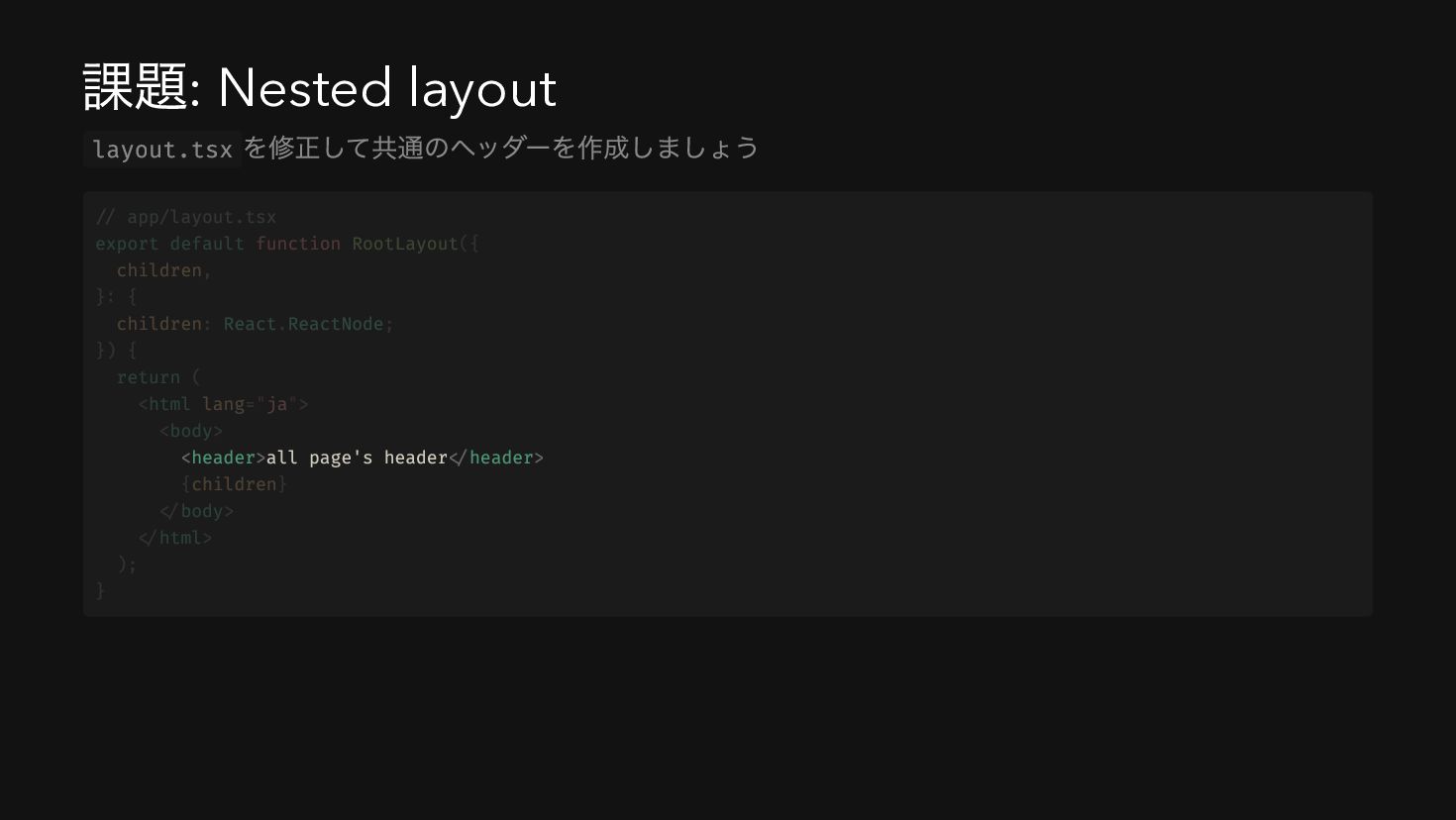1456x820 pixels.
Task: Click the subtitle text about 共通のヘッダー
Action: click(x=501, y=149)
